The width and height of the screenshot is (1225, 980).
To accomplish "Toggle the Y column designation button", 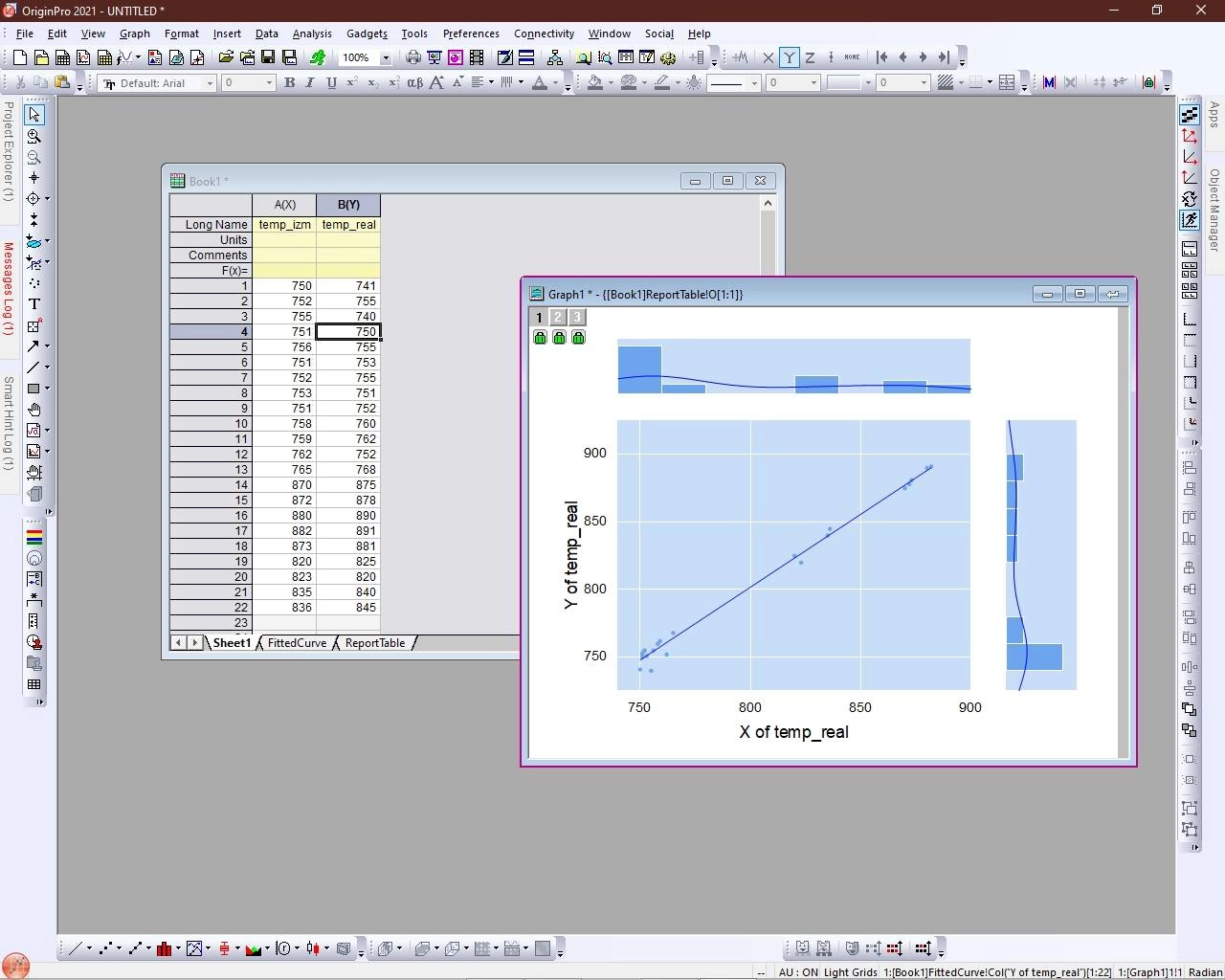I will pos(789,57).
